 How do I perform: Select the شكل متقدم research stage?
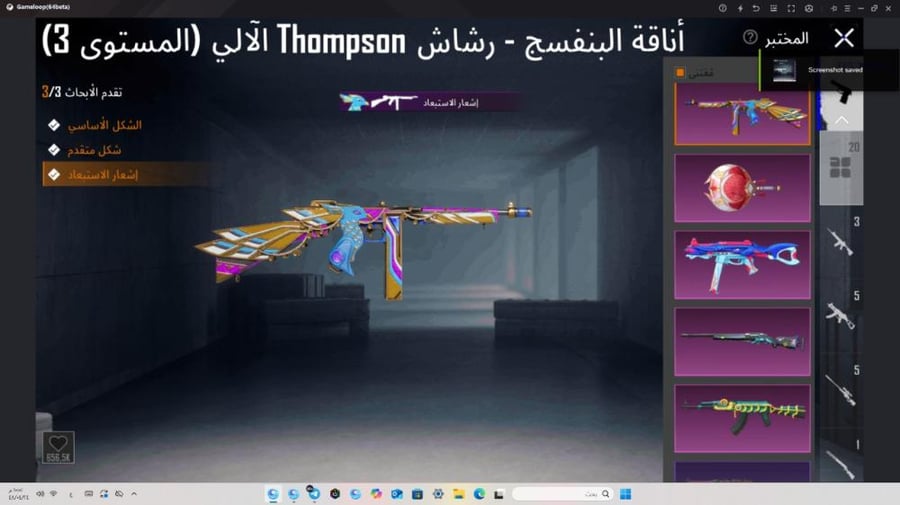point(85,150)
